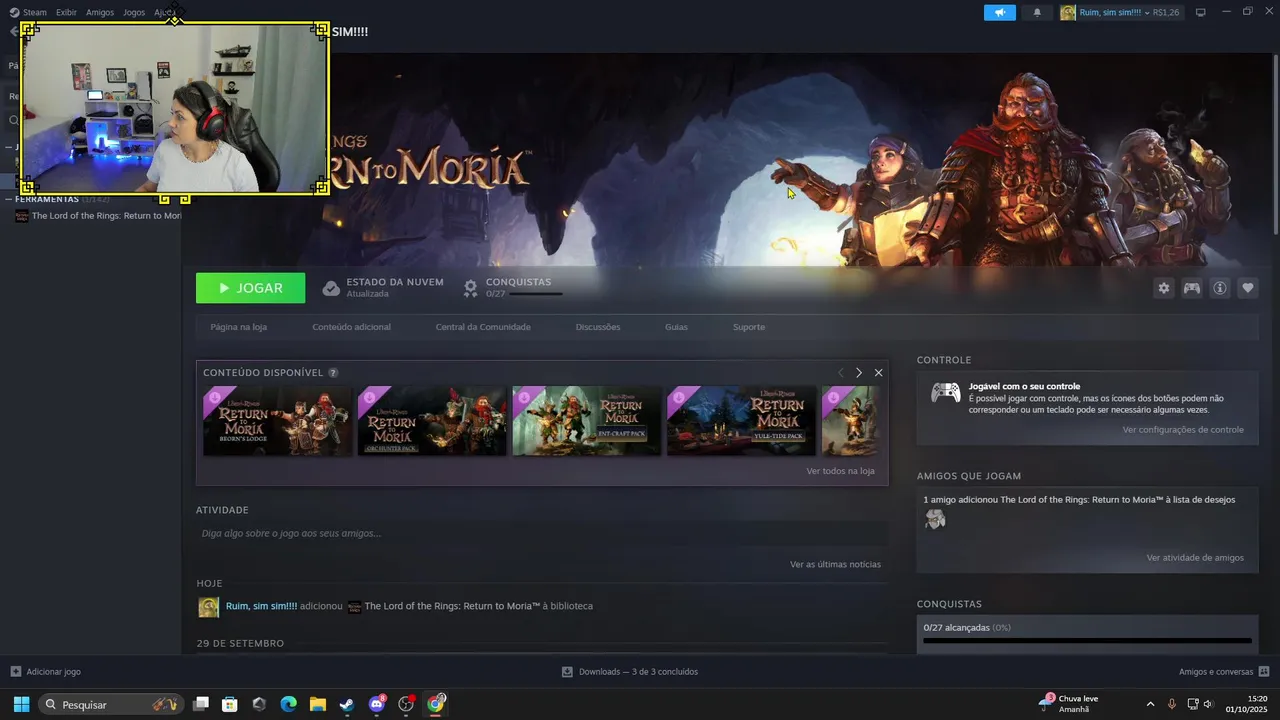
Task: Click volume speaker icon in tray
Action: pyautogui.click(x=1208, y=704)
